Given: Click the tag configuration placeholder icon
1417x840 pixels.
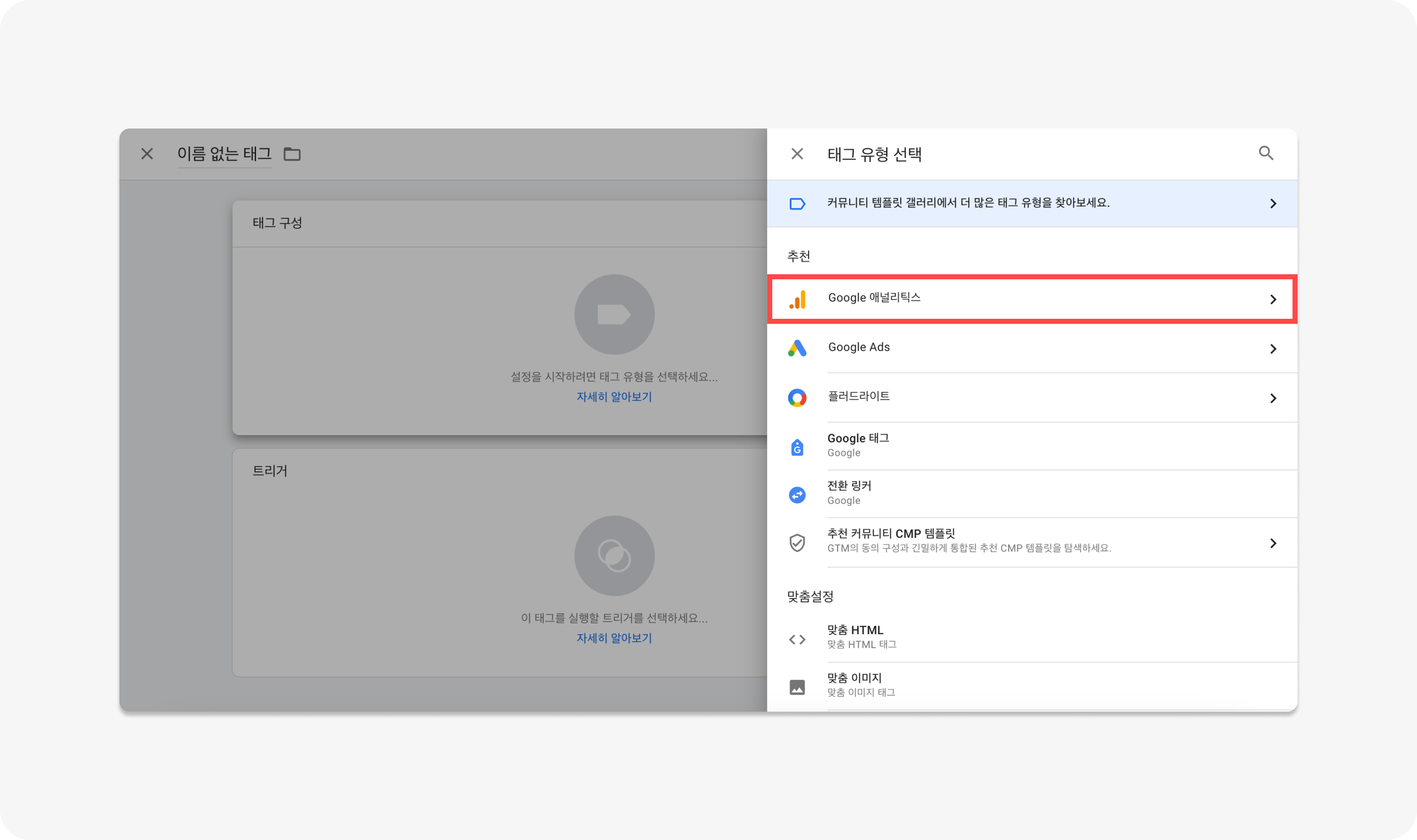Looking at the screenshot, I should pyautogui.click(x=614, y=315).
